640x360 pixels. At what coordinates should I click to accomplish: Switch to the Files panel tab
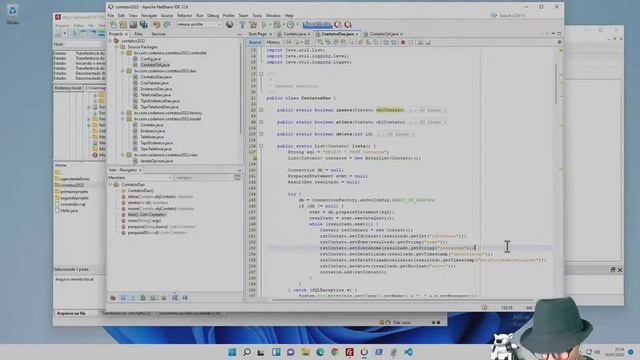tap(138, 34)
